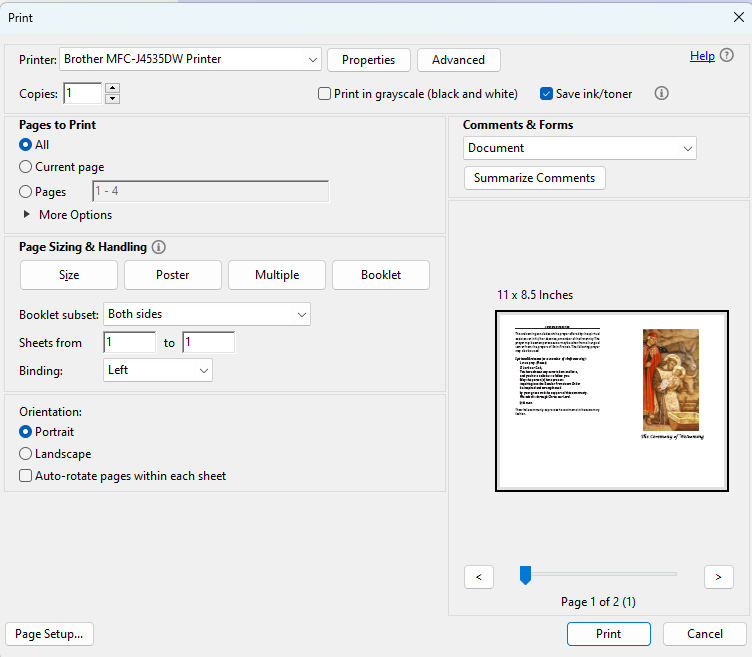Select the Current page radio button
Viewport: 752px width, 657px height.
[x=26, y=167]
